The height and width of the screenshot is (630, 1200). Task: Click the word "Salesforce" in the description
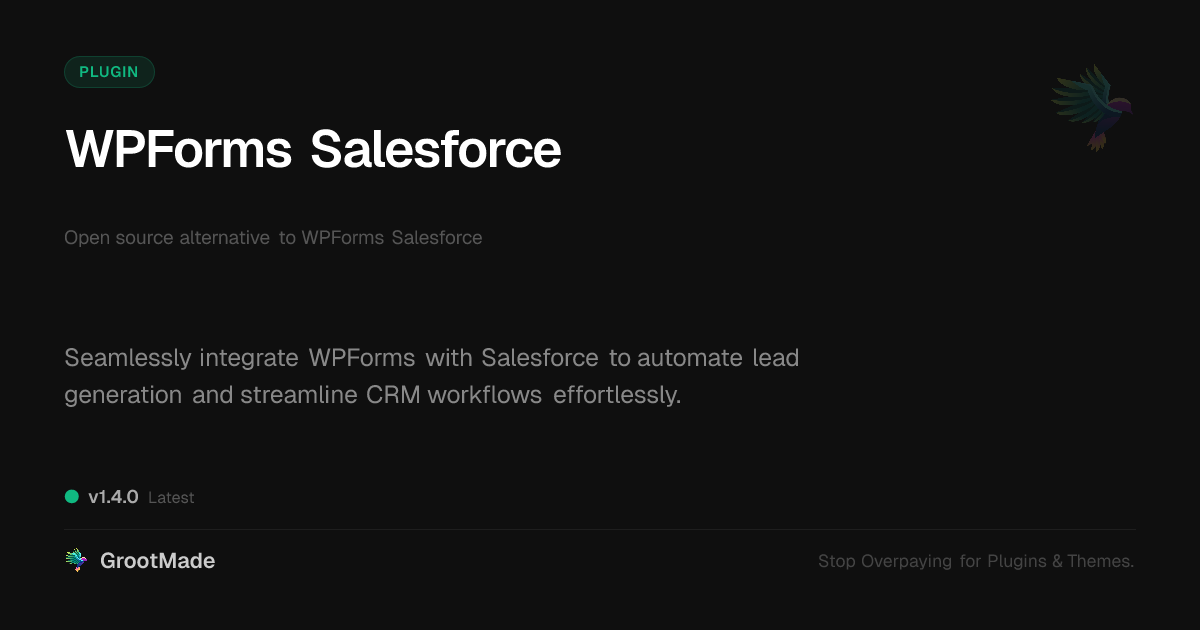tap(539, 358)
